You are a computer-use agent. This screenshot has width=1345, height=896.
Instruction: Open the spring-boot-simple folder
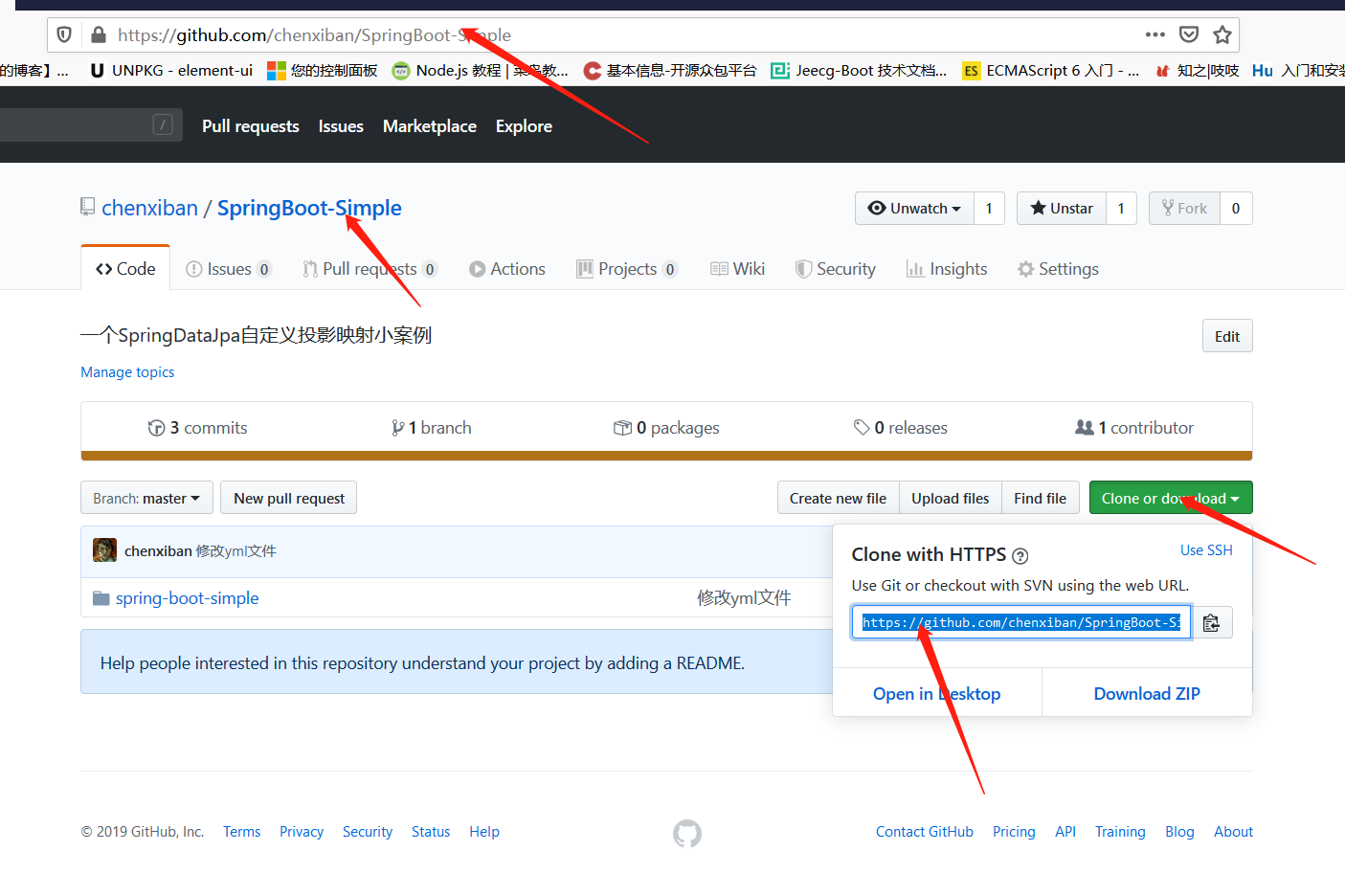(187, 598)
